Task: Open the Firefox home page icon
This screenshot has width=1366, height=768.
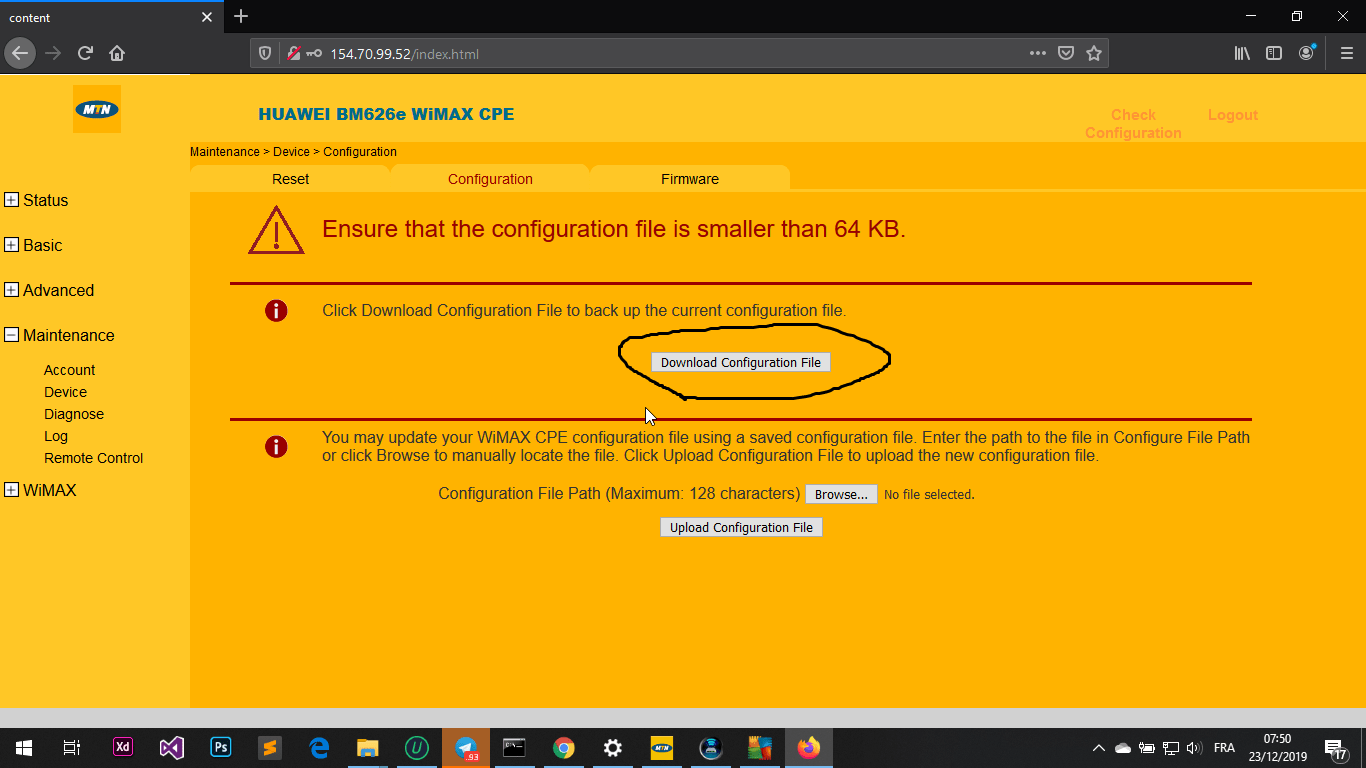Action: [x=117, y=53]
